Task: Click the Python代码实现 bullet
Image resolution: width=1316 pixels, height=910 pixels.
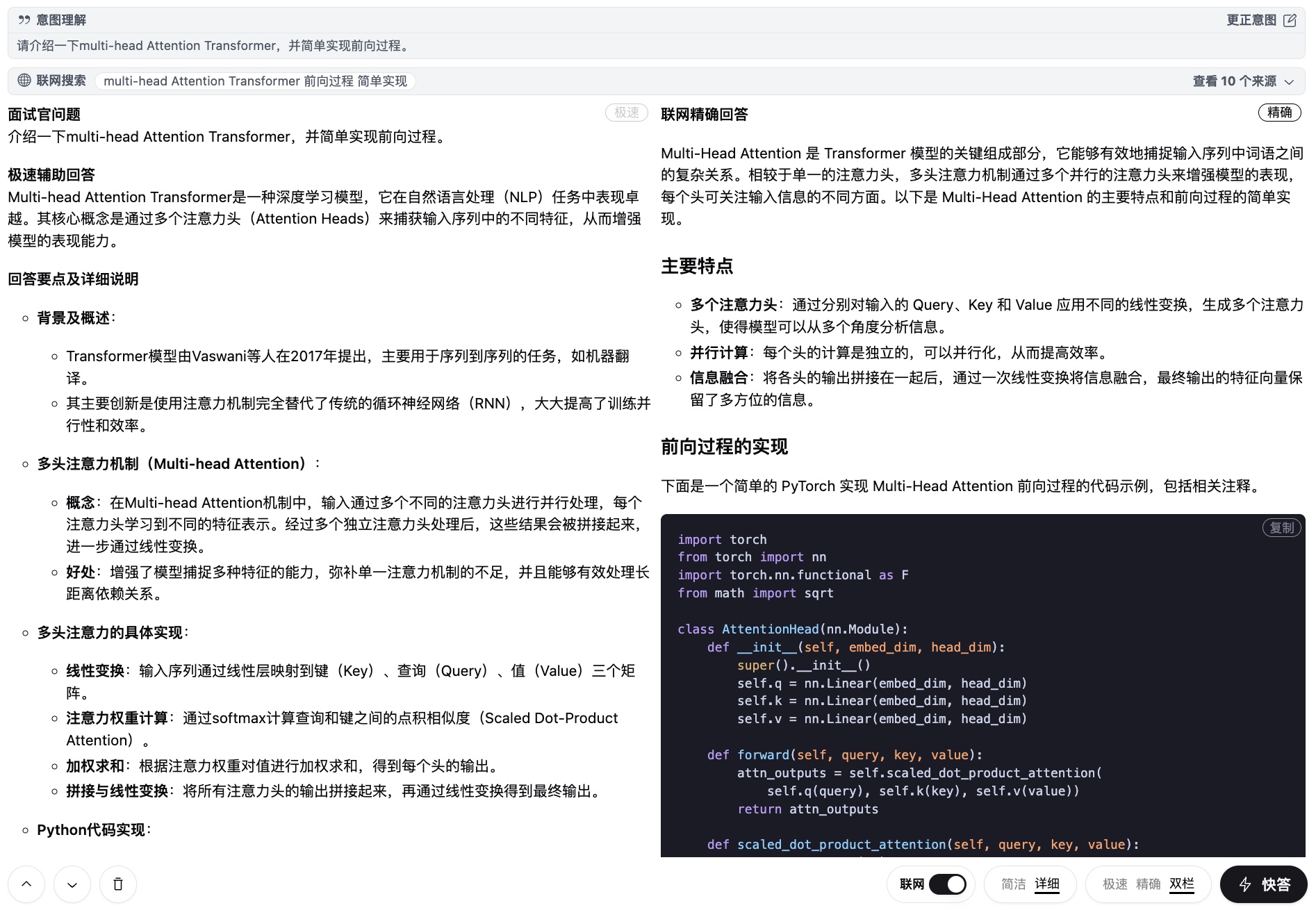Action: (x=94, y=829)
